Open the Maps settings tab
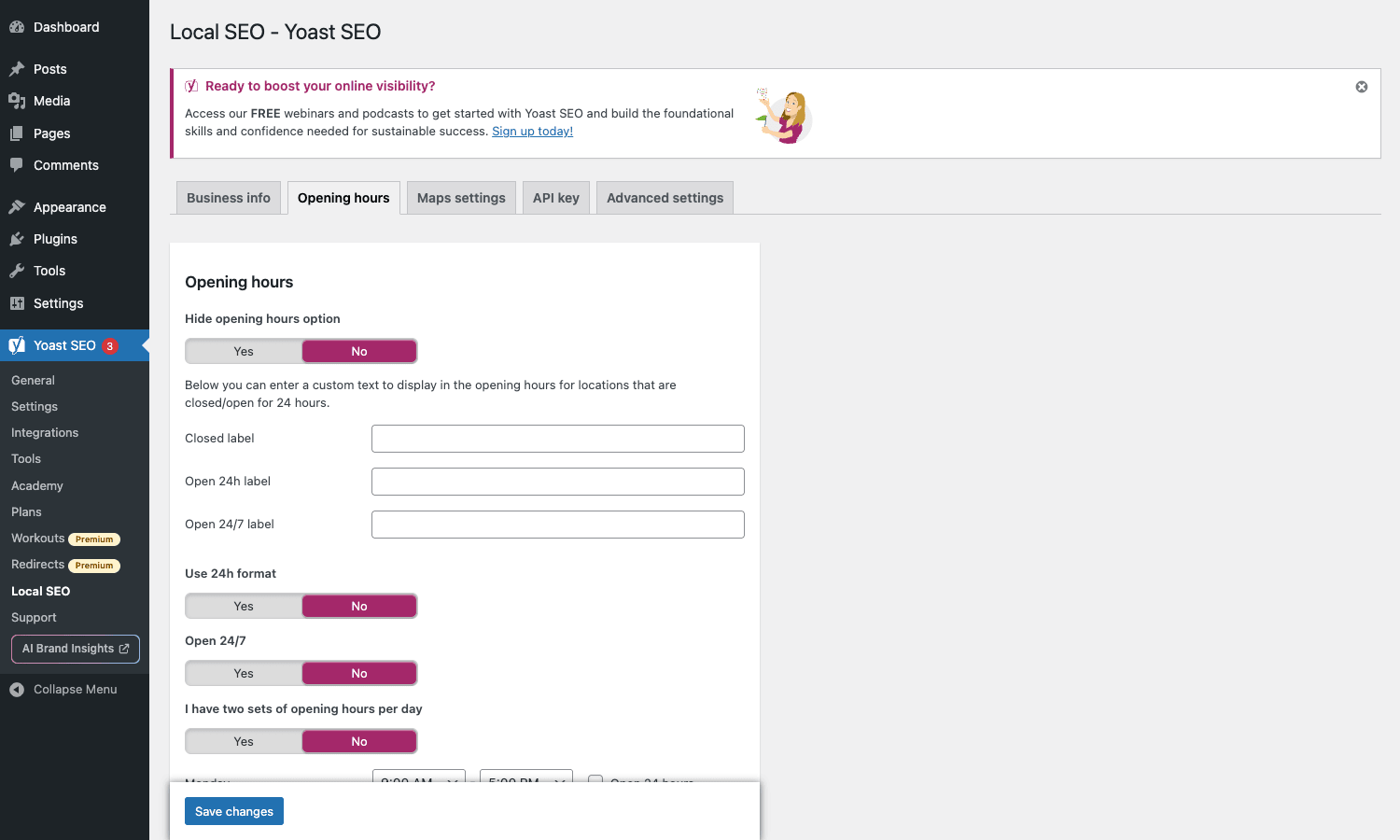The image size is (1400, 840). pos(461,198)
